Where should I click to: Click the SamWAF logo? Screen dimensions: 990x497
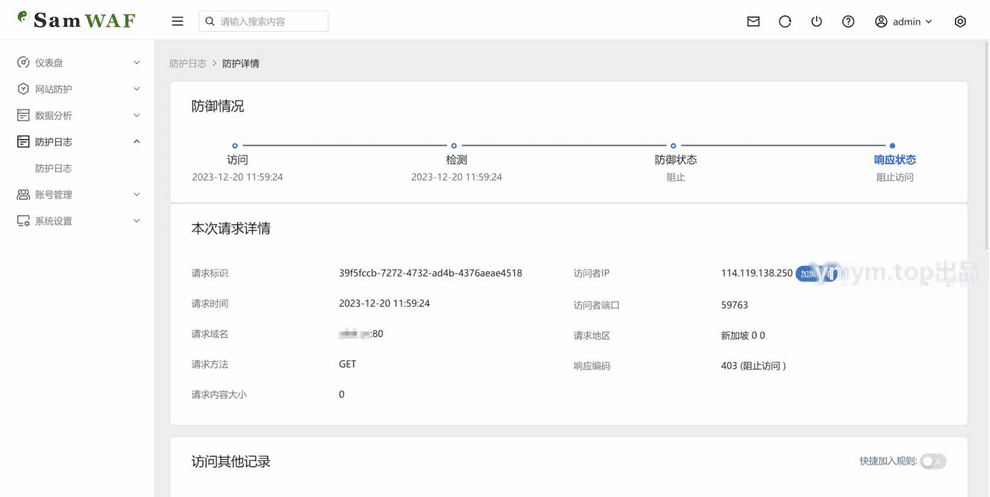76,20
